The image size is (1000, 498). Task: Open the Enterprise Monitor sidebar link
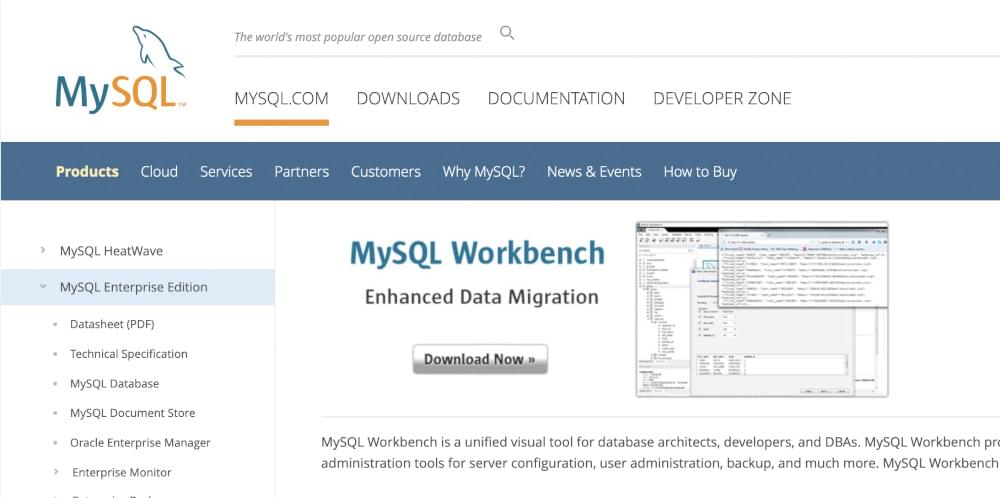122,472
